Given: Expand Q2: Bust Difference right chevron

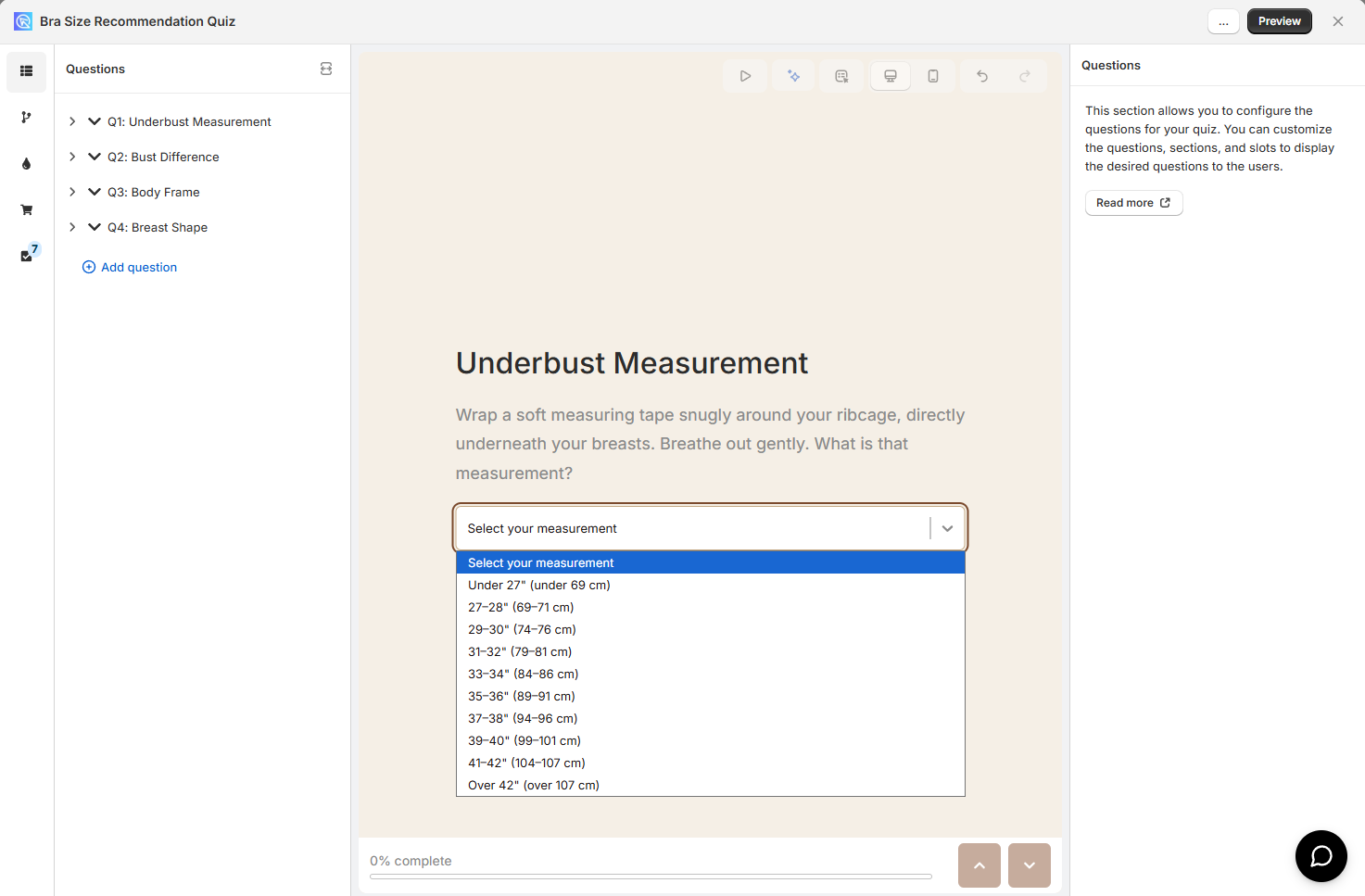Looking at the screenshot, I should click(72, 157).
